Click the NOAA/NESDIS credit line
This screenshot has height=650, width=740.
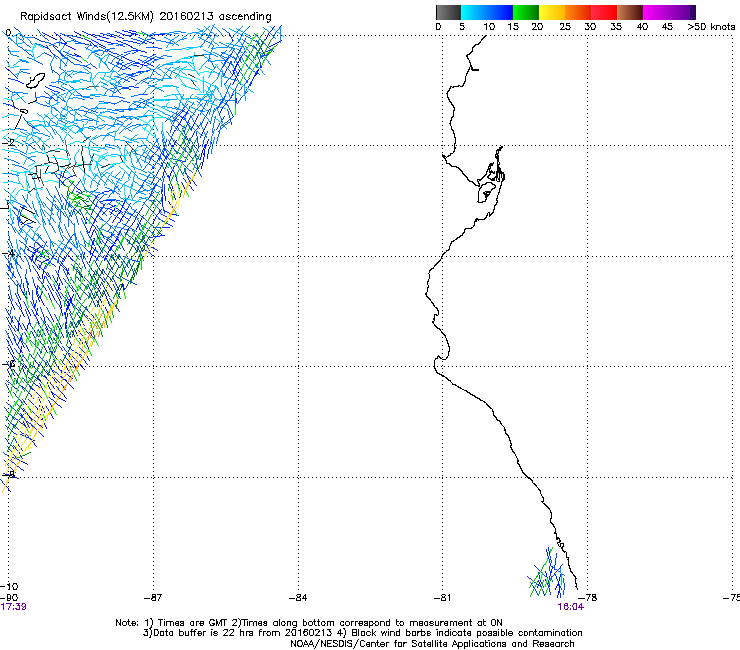[x=432, y=644]
